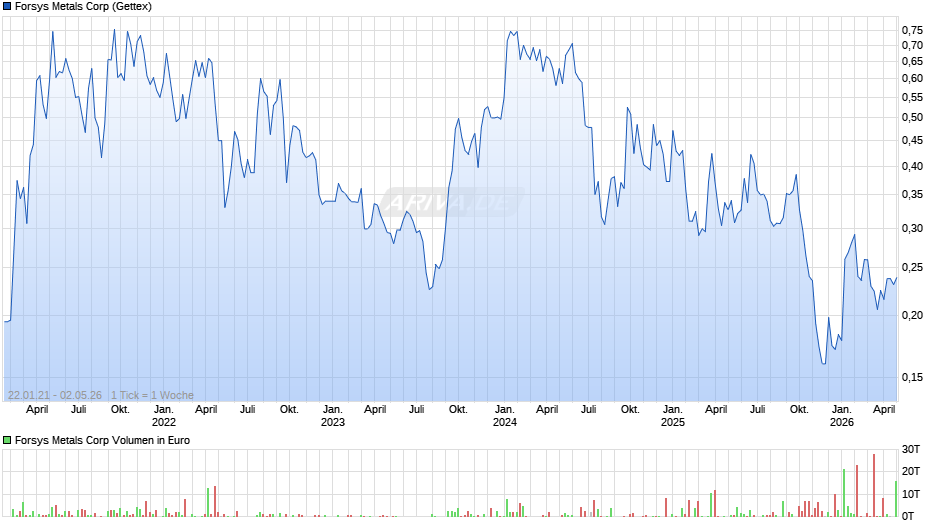Click the date range '22.01.21 - 02.05.26' text
The height and width of the screenshot is (526, 940).
click(55, 395)
